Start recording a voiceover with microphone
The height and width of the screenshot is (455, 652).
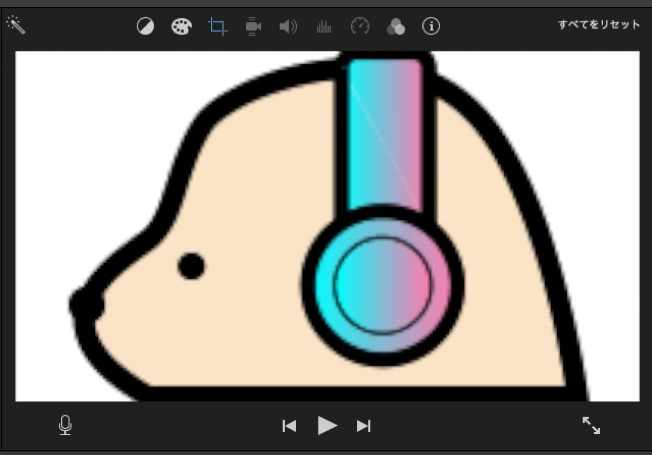(x=65, y=425)
